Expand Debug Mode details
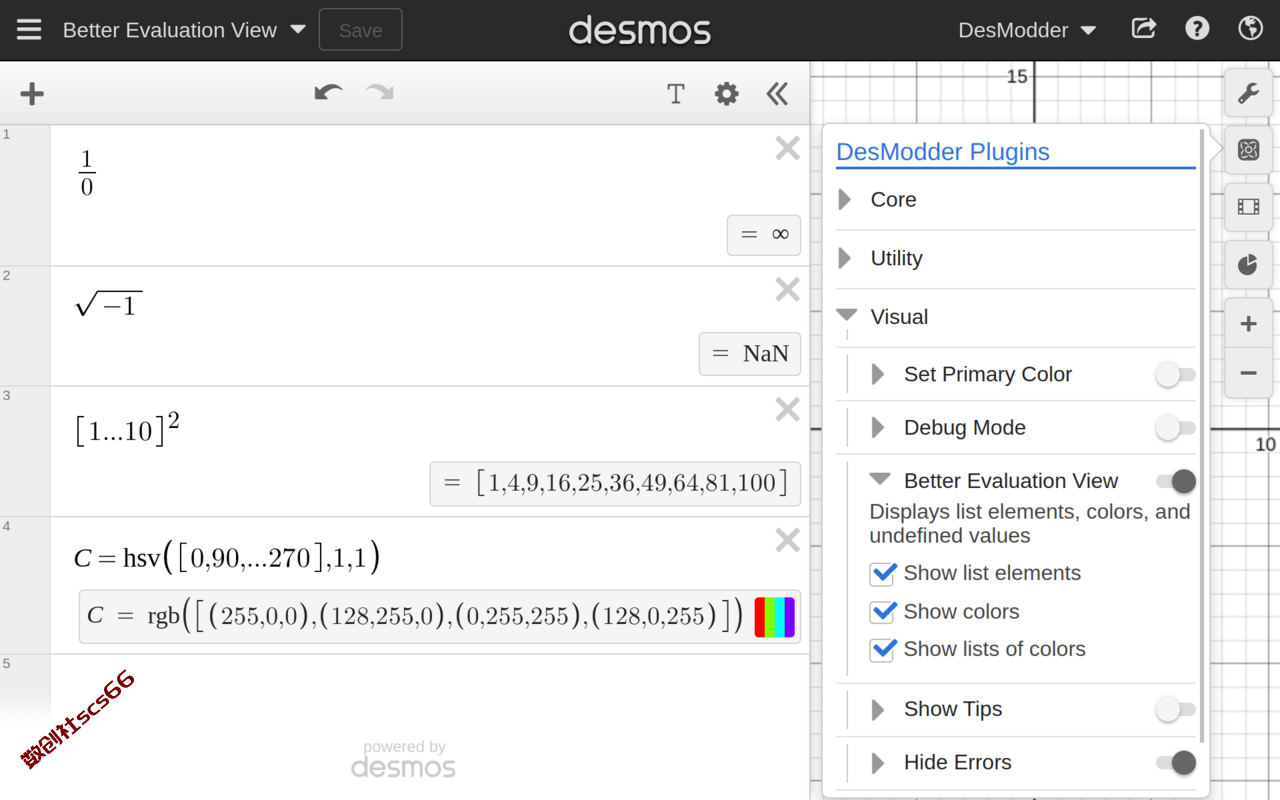 [x=878, y=428]
